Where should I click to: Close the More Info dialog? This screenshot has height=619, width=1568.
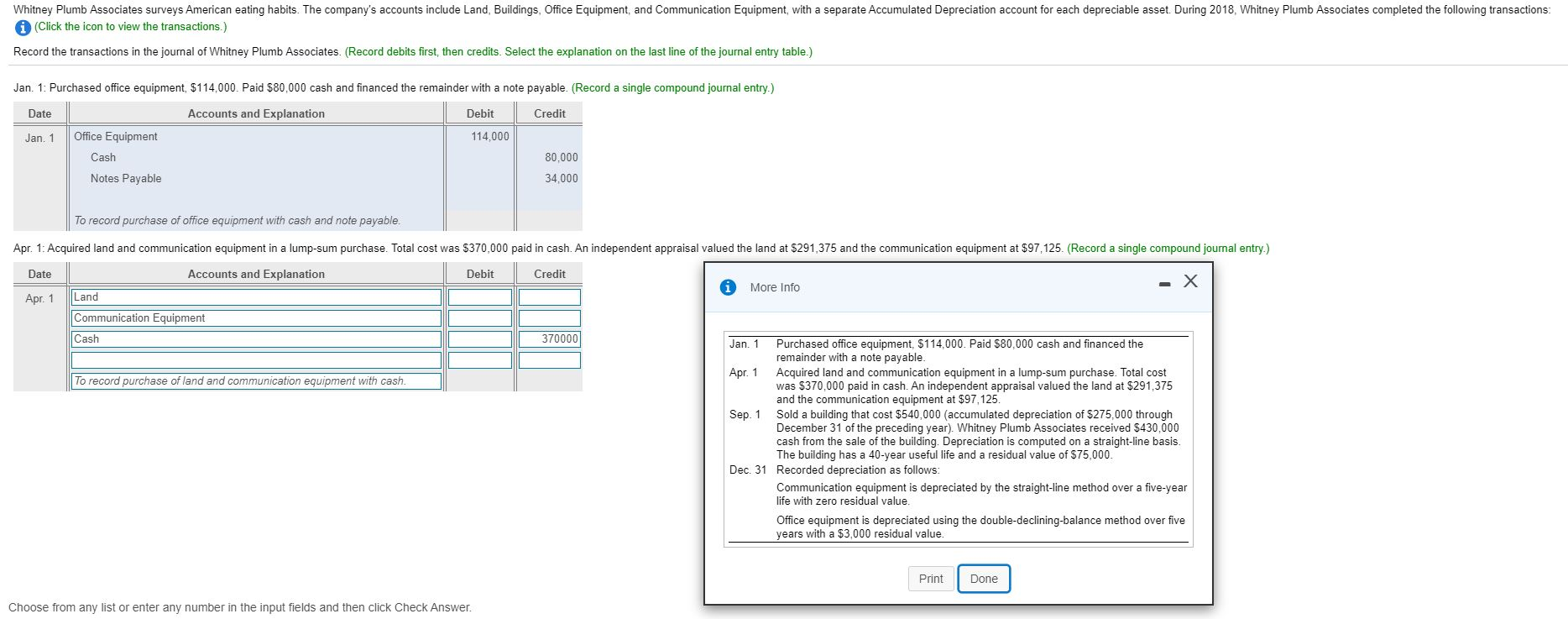(x=1190, y=281)
